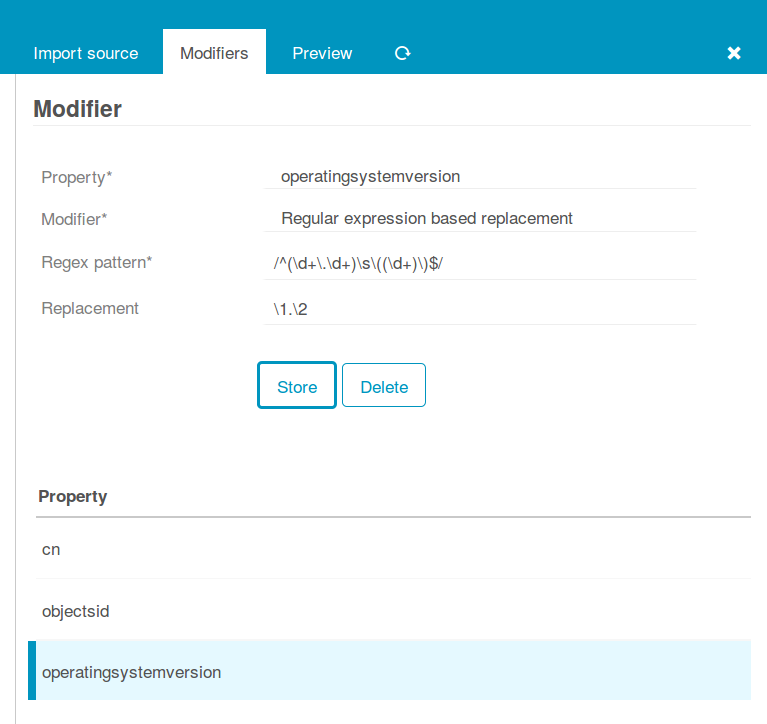Screen dimensions: 767x724
Task: Select the Modifiers tab
Action: tap(214, 53)
